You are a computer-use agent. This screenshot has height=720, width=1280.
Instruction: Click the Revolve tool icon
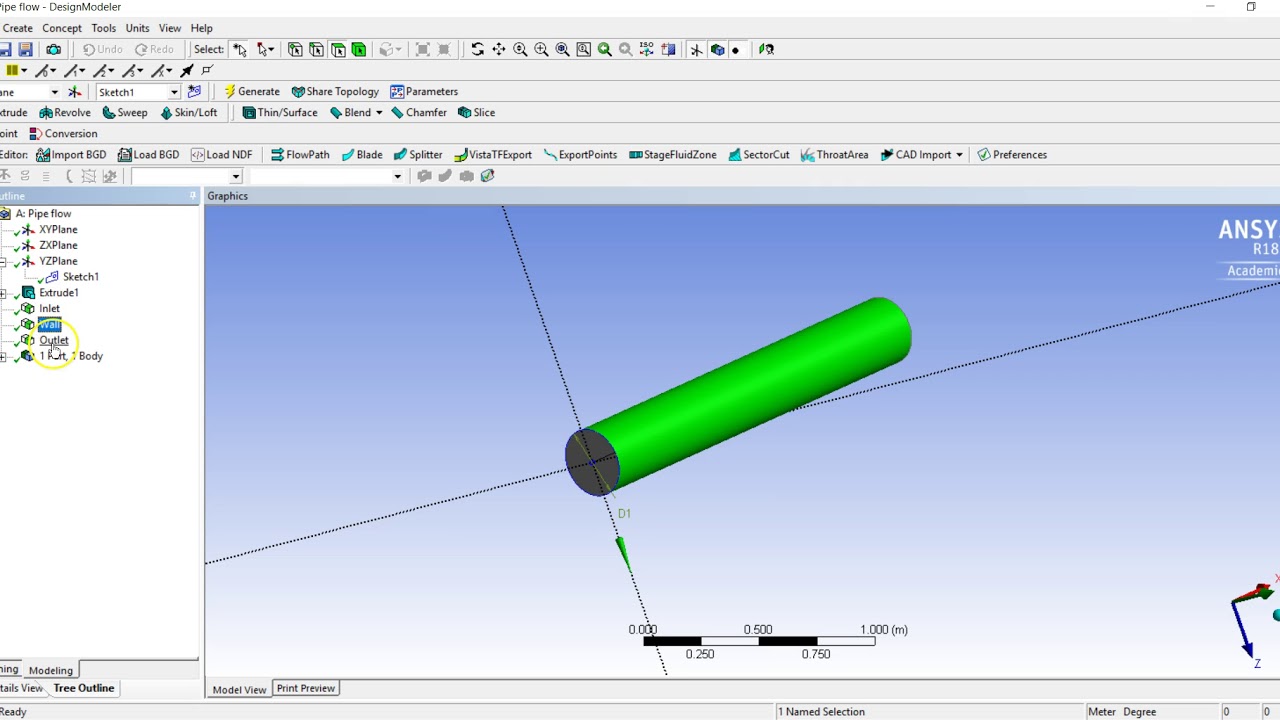[45, 113]
